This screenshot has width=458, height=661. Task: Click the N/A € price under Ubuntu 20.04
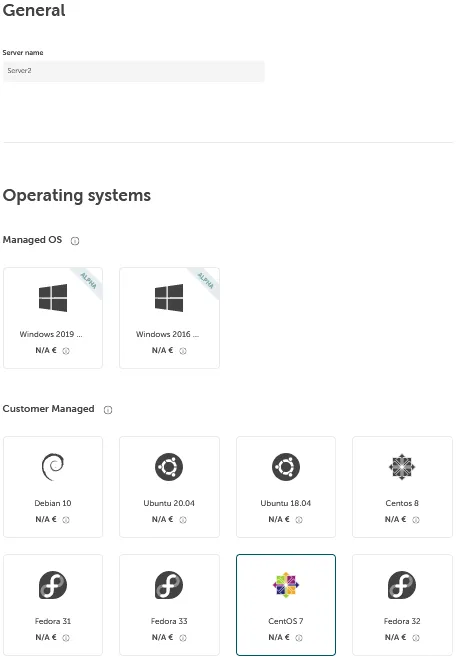162,519
